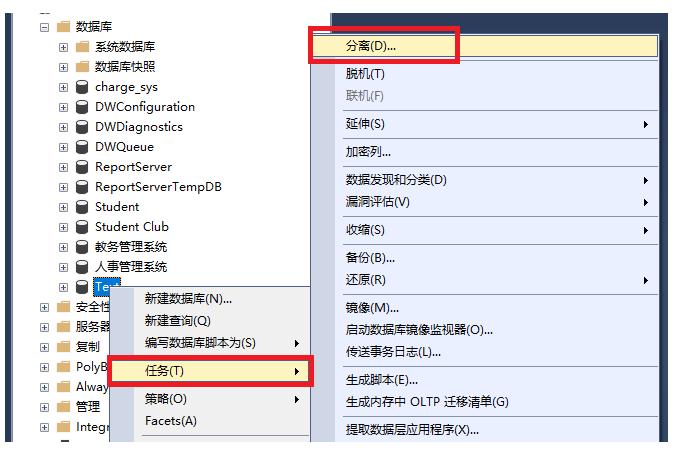Collapse the 数据库 tree node

(x=44, y=27)
